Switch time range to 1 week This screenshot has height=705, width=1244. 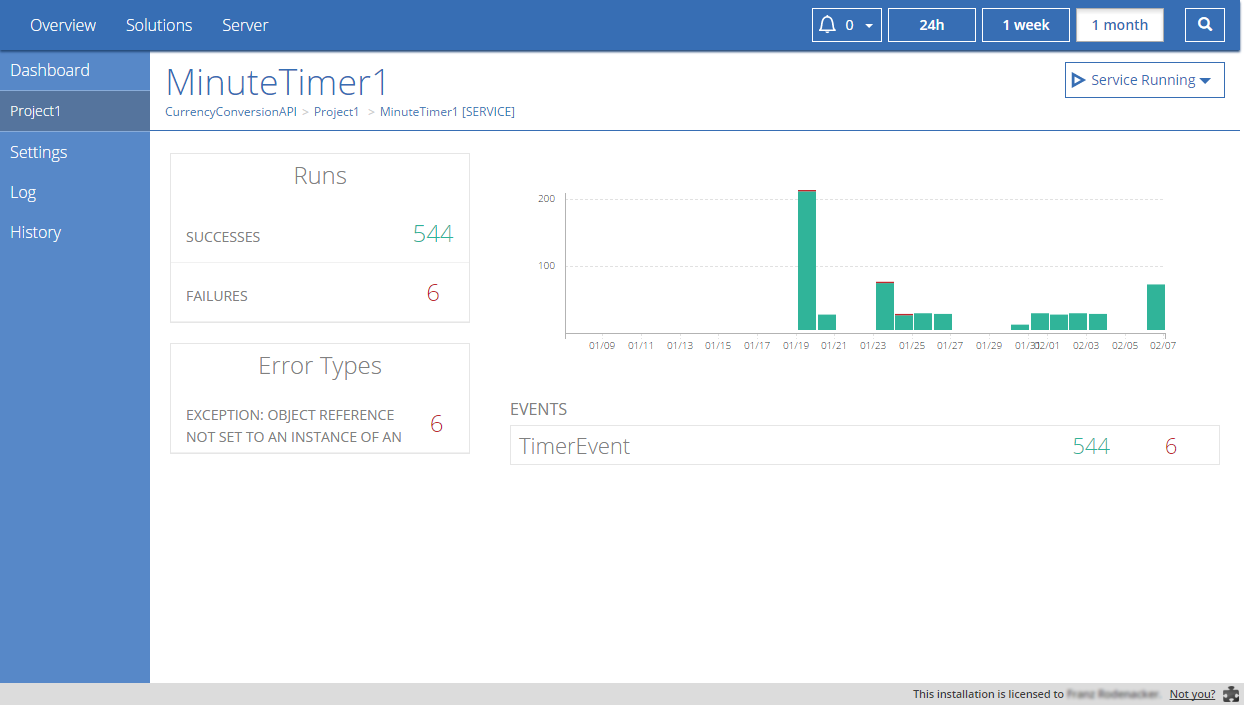point(1026,25)
